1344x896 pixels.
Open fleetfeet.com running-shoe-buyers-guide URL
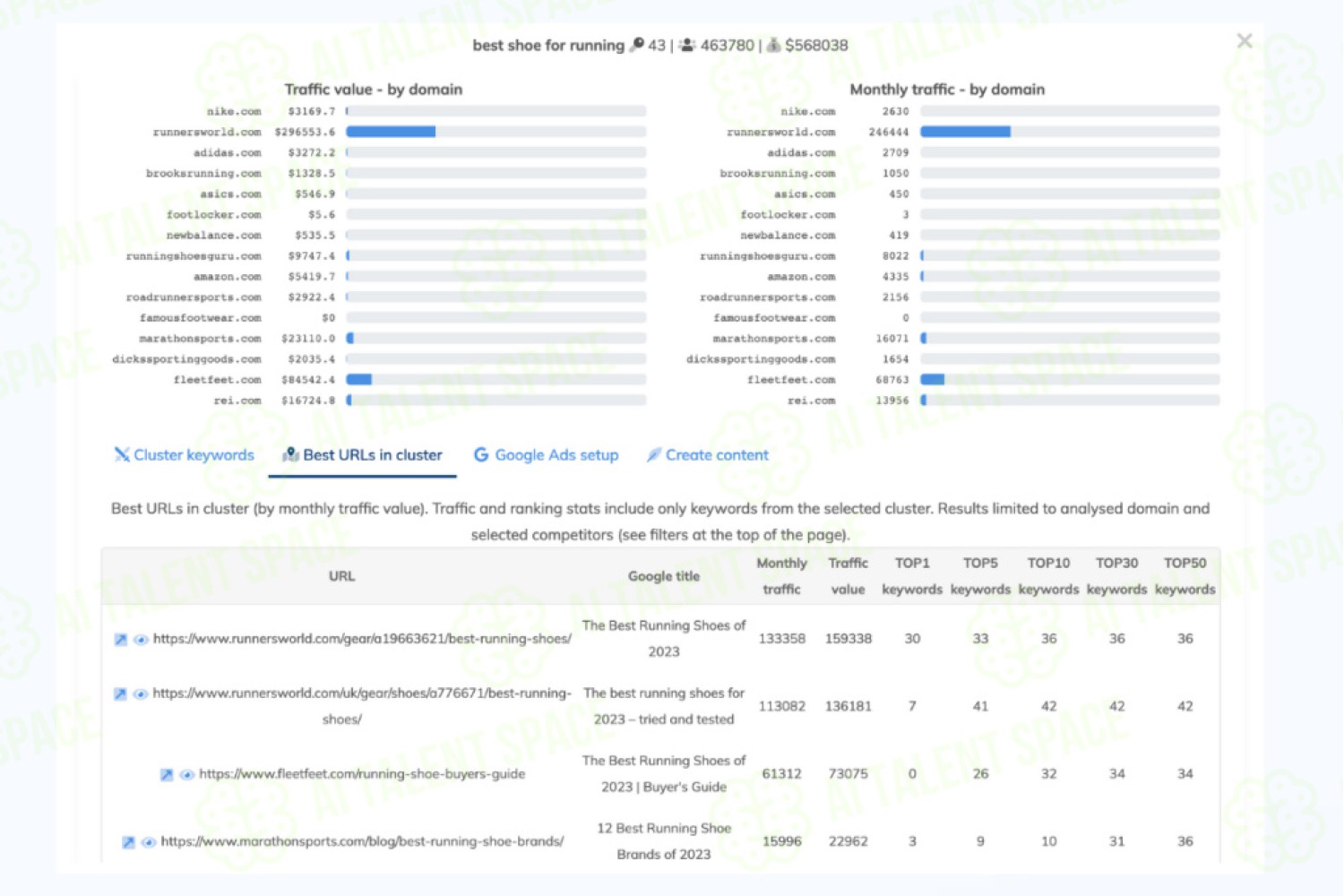point(362,774)
